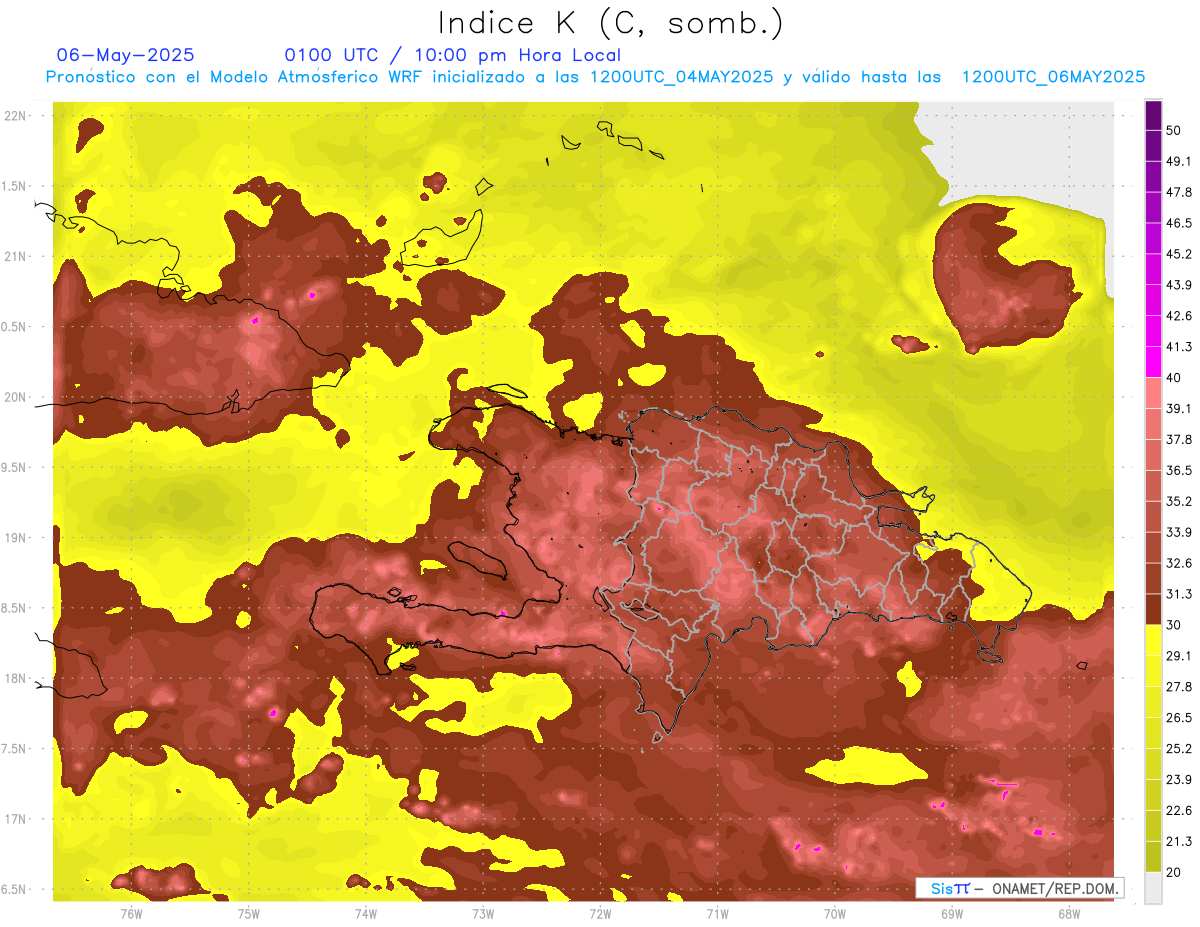Click the longitude label "71W"

click(717, 914)
